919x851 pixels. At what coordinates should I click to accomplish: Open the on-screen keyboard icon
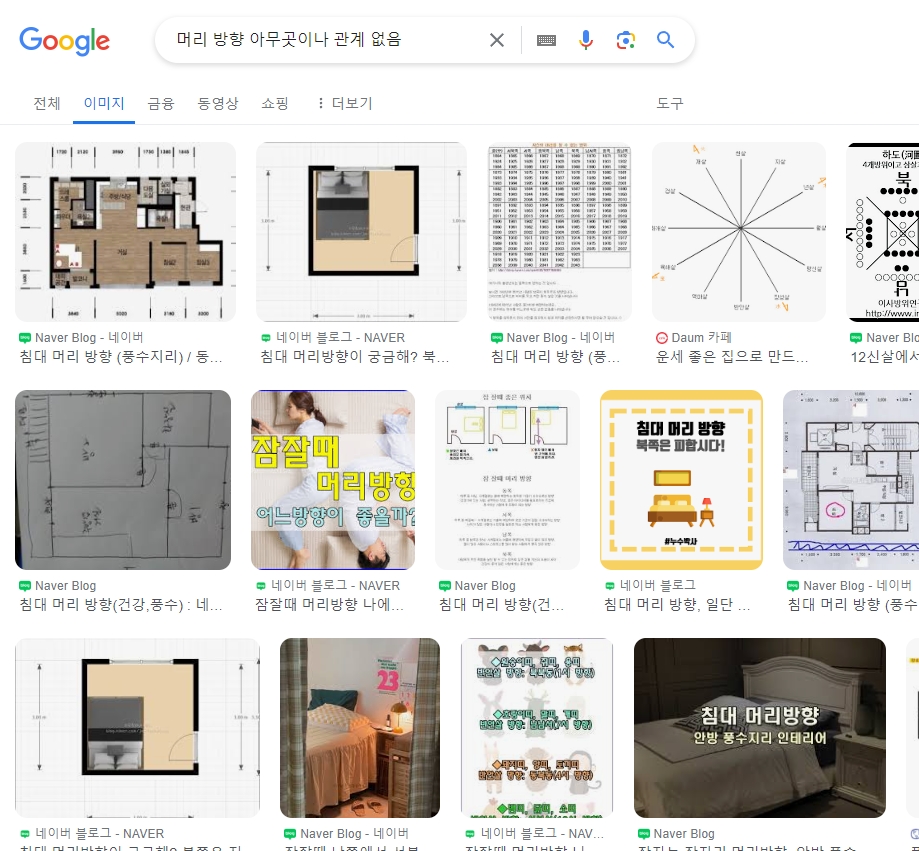coord(546,40)
